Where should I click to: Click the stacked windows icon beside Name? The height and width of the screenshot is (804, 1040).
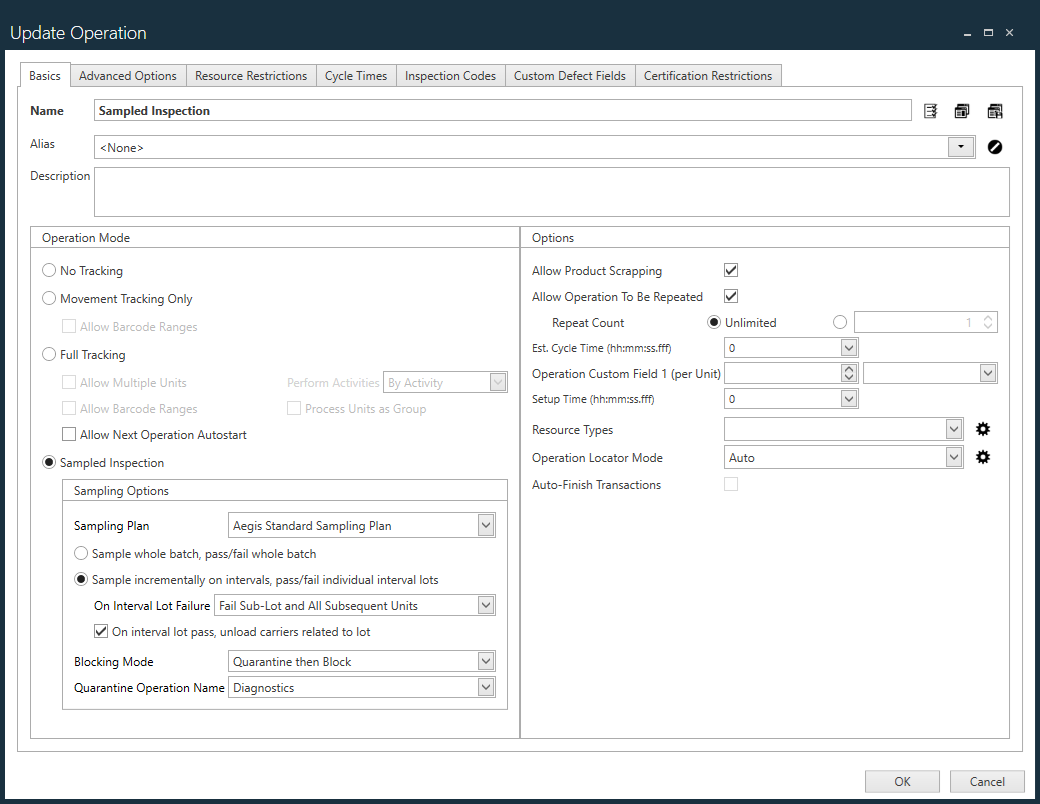coord(962,111)
